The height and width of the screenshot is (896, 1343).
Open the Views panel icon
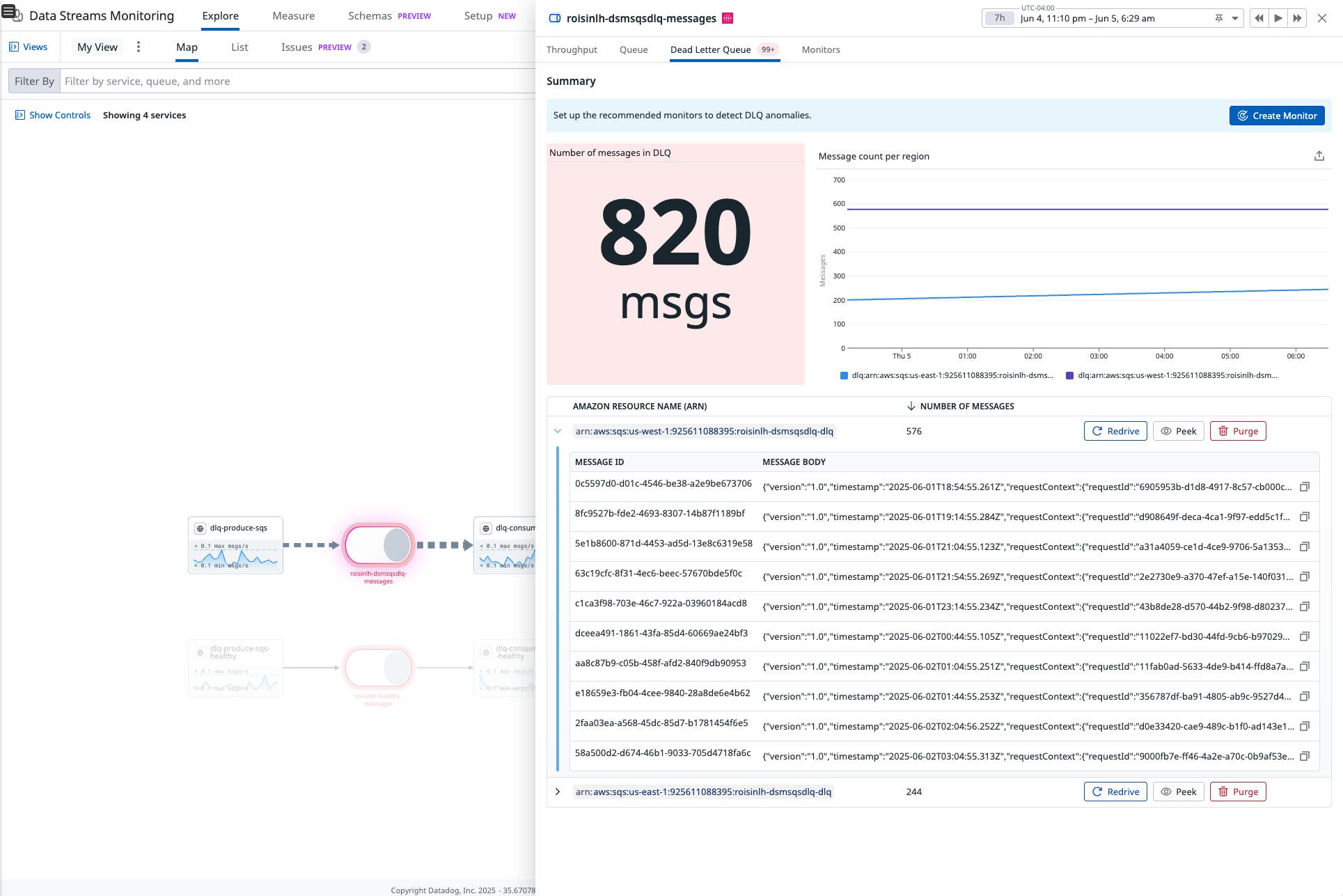point(13,46)
